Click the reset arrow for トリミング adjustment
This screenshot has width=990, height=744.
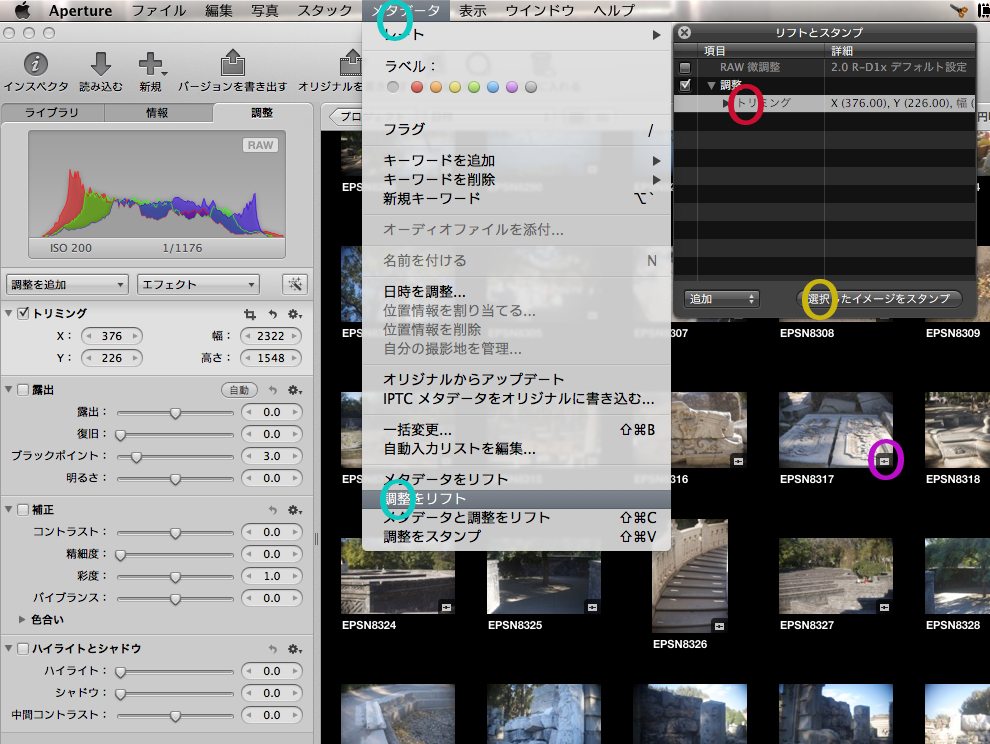[272, 314]
